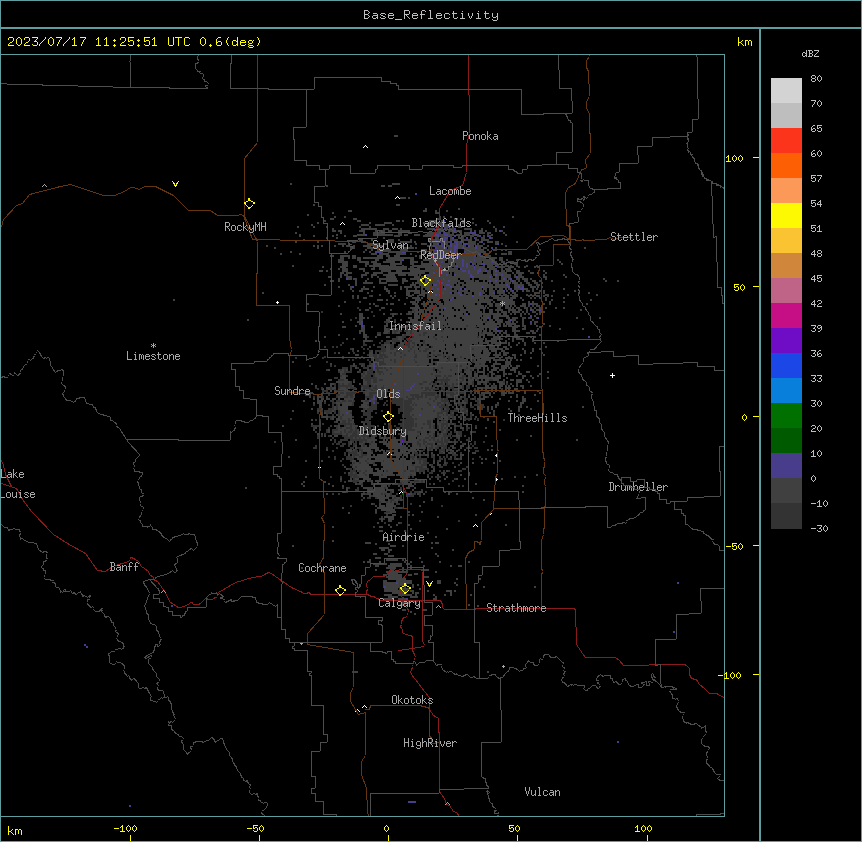
Task: Click the yellow radar marker near Didsbury
Action: 388,417
